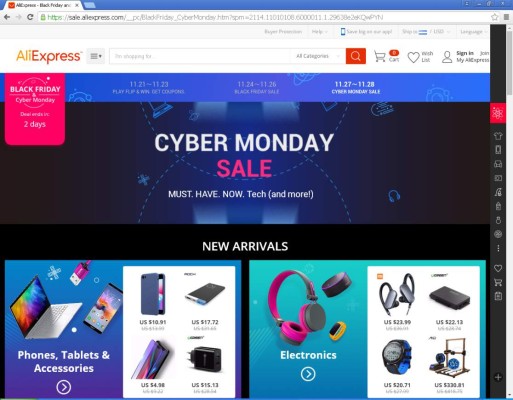Screen dimensions: 513x400
Task: Expand the All Categories dropdown
Action: click(x=317, y=56)
